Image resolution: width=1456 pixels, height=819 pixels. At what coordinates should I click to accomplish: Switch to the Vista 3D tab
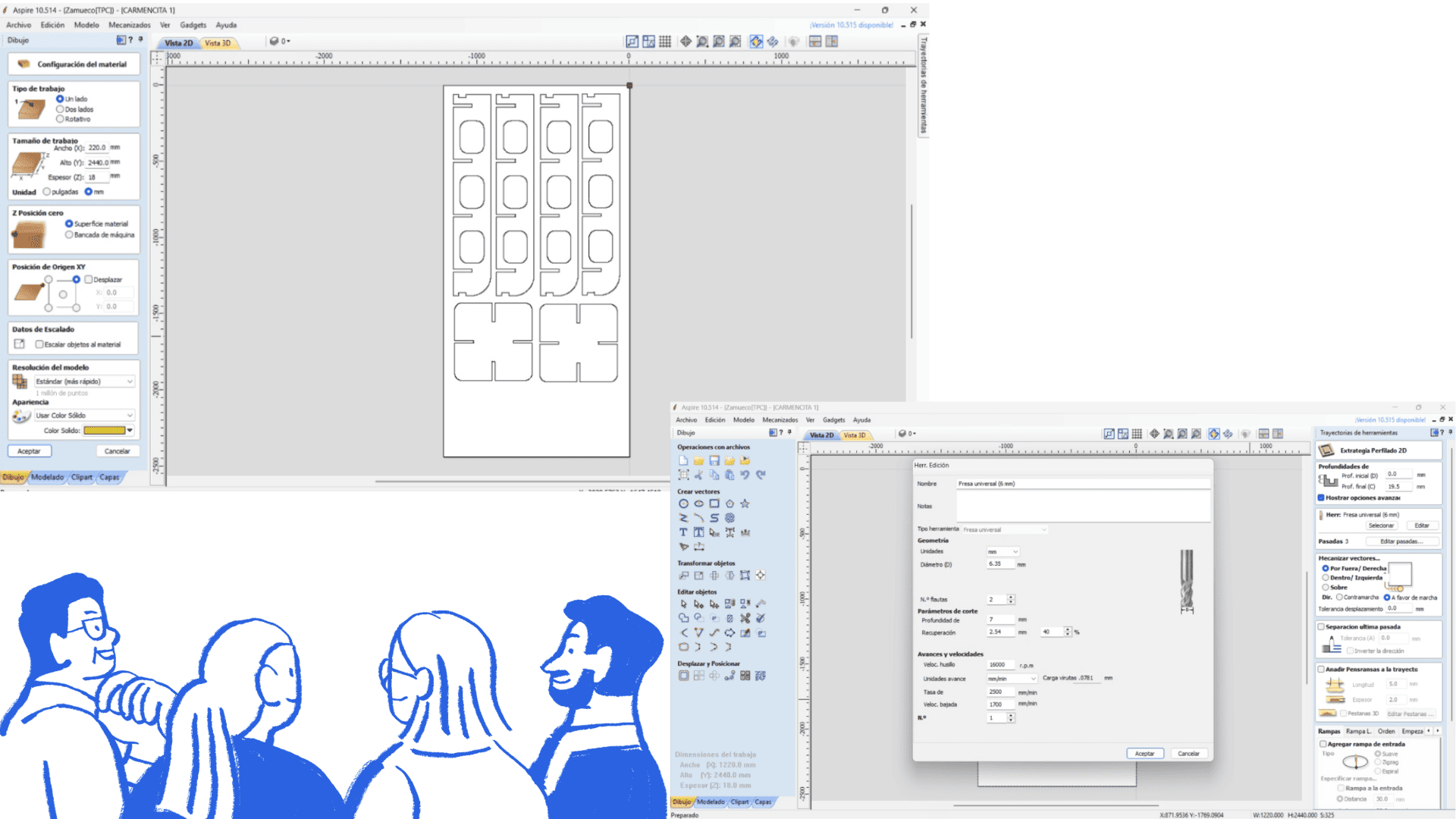218,43
